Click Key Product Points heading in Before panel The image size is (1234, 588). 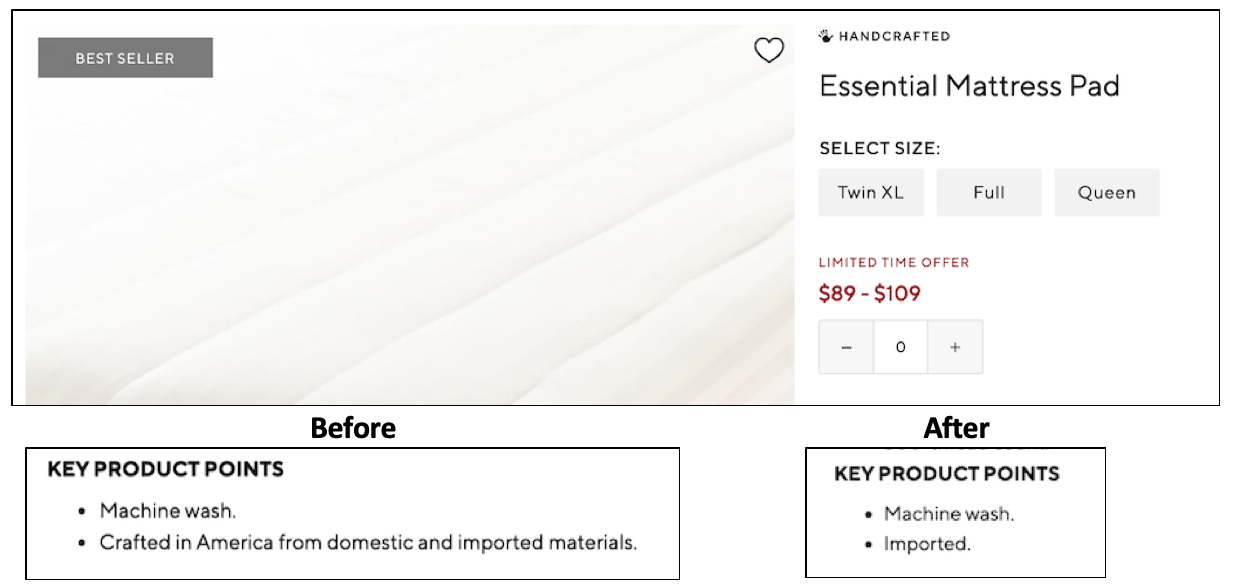(x=166, y=469)
